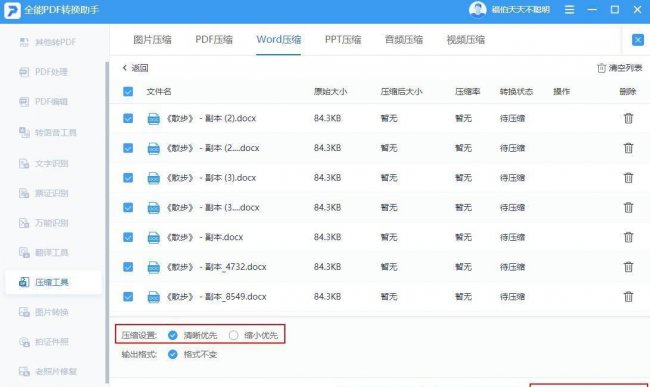
Task: Click the 转换状态 column header
Action: (x=517, y=92)
